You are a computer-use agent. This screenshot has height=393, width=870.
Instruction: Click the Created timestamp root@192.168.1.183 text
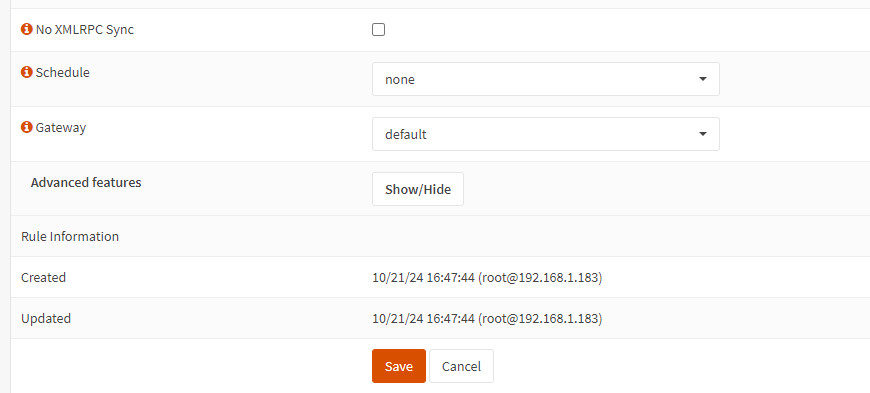coord(487,277)
